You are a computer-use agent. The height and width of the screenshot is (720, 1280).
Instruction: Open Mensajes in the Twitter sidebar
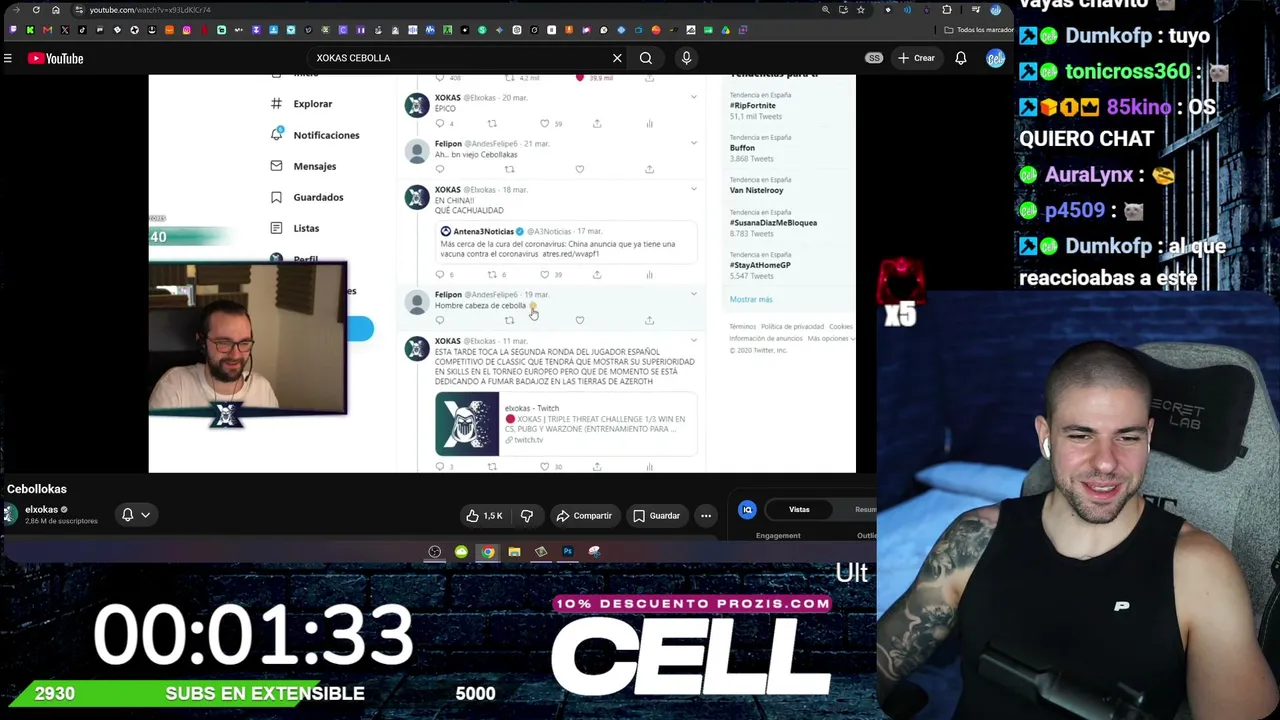pyautogui.click(x=304, y=166)
